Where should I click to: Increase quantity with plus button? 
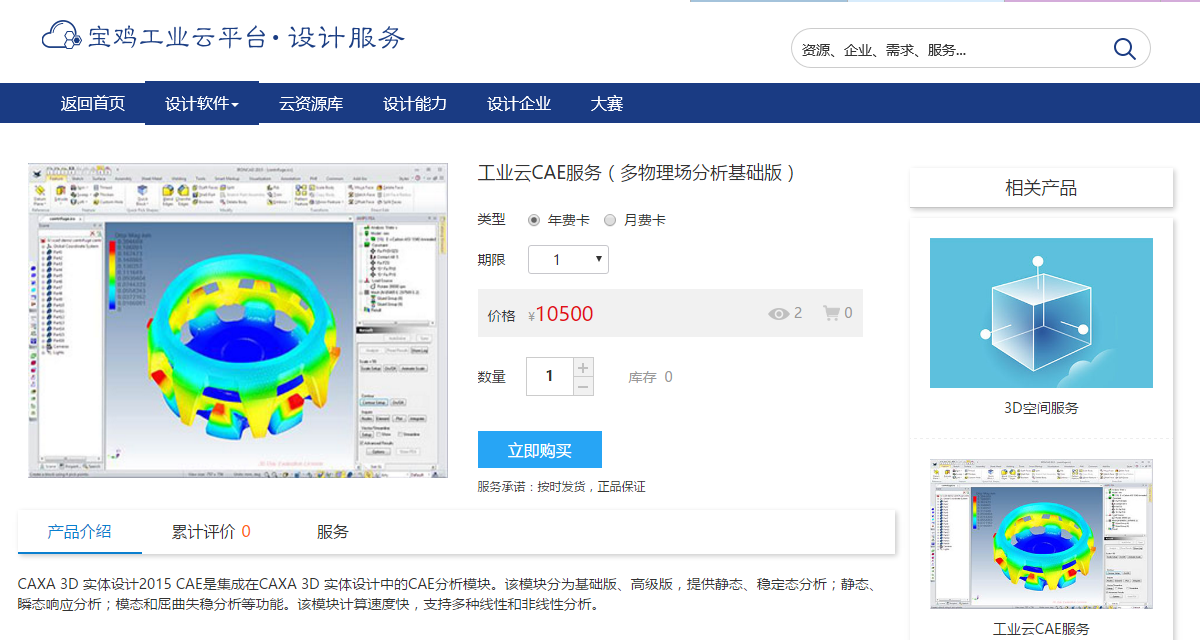[x=583, y=367]
